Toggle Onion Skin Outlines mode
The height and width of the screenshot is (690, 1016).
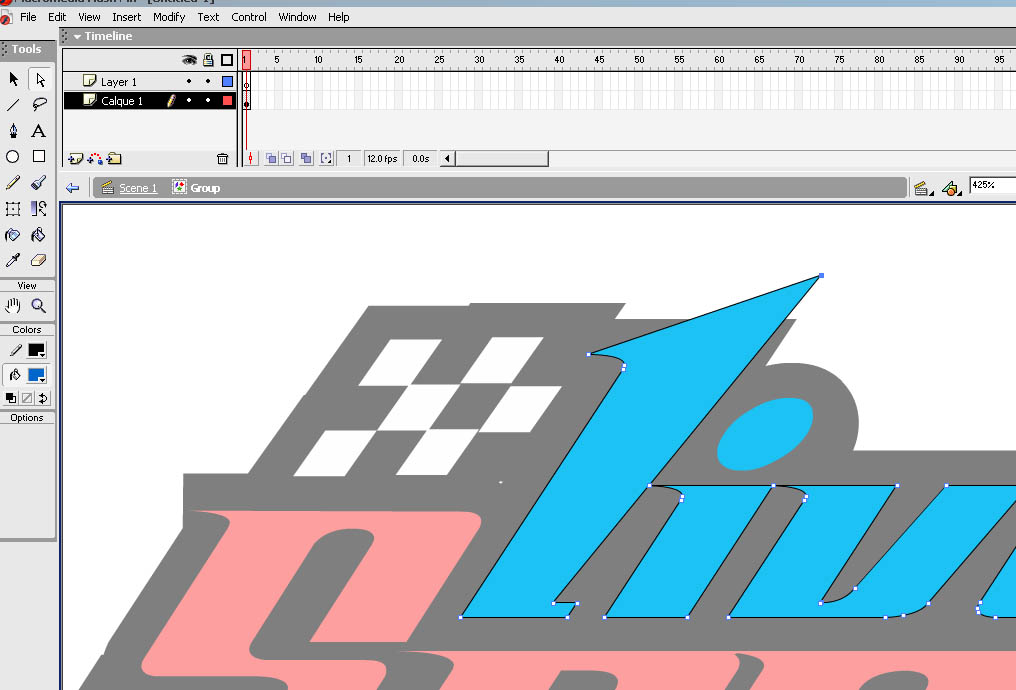286,159
